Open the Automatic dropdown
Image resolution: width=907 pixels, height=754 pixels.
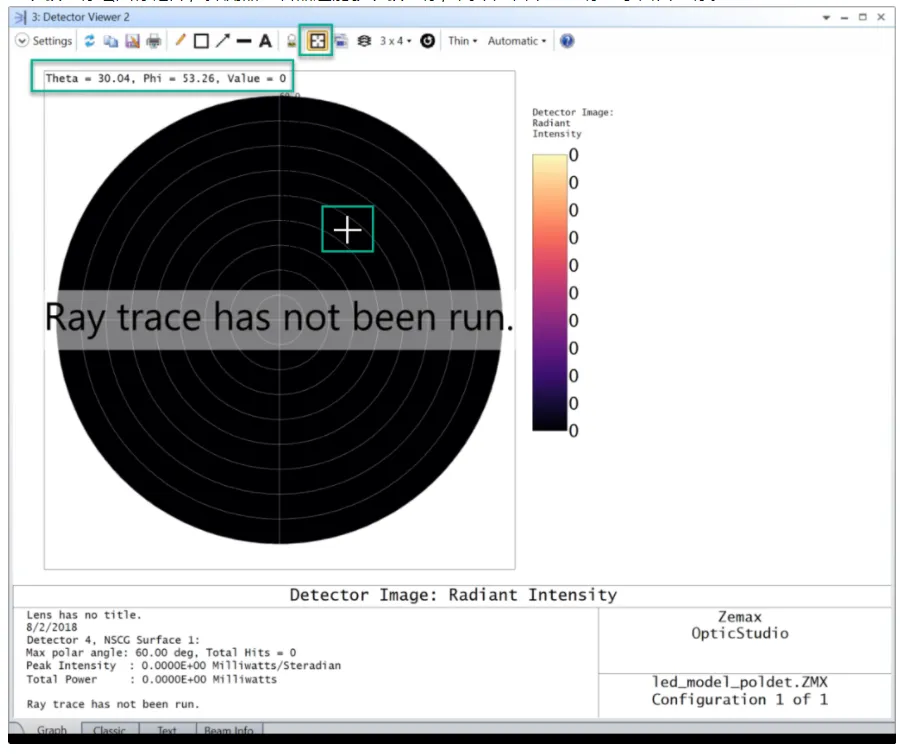(x=517, y=41)
